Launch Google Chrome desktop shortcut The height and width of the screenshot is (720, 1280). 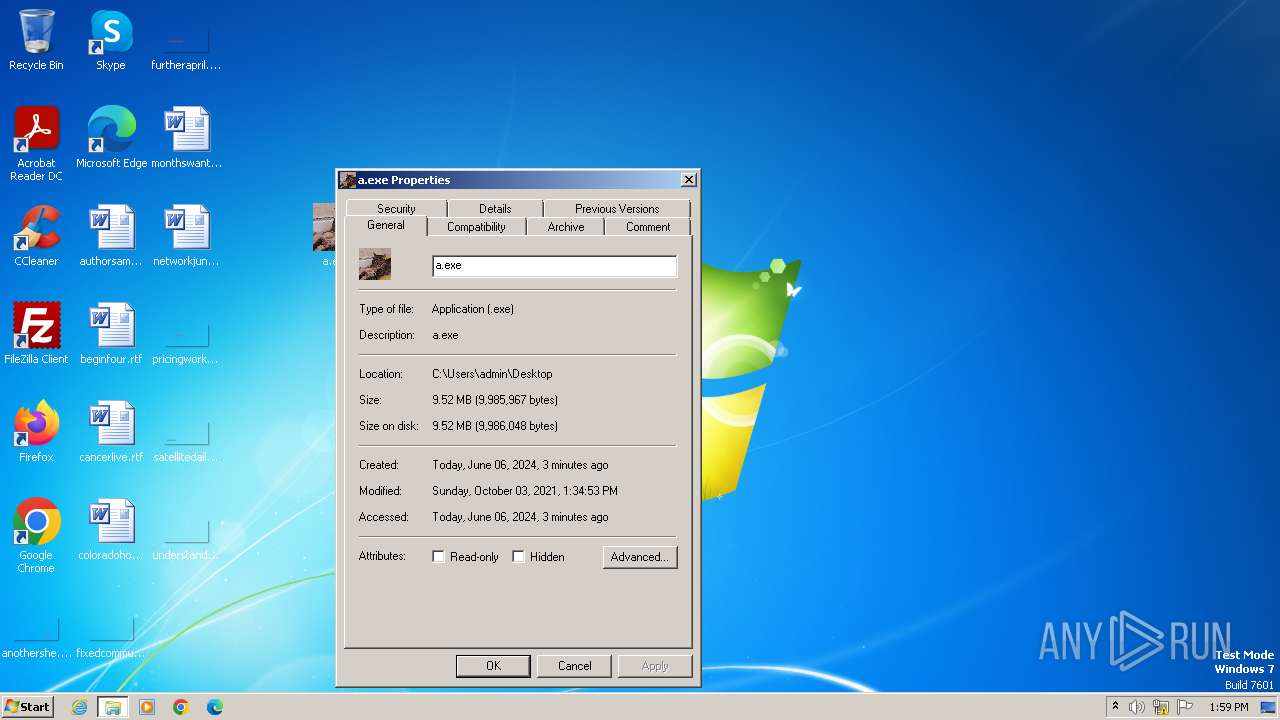(x=36, y=536)
